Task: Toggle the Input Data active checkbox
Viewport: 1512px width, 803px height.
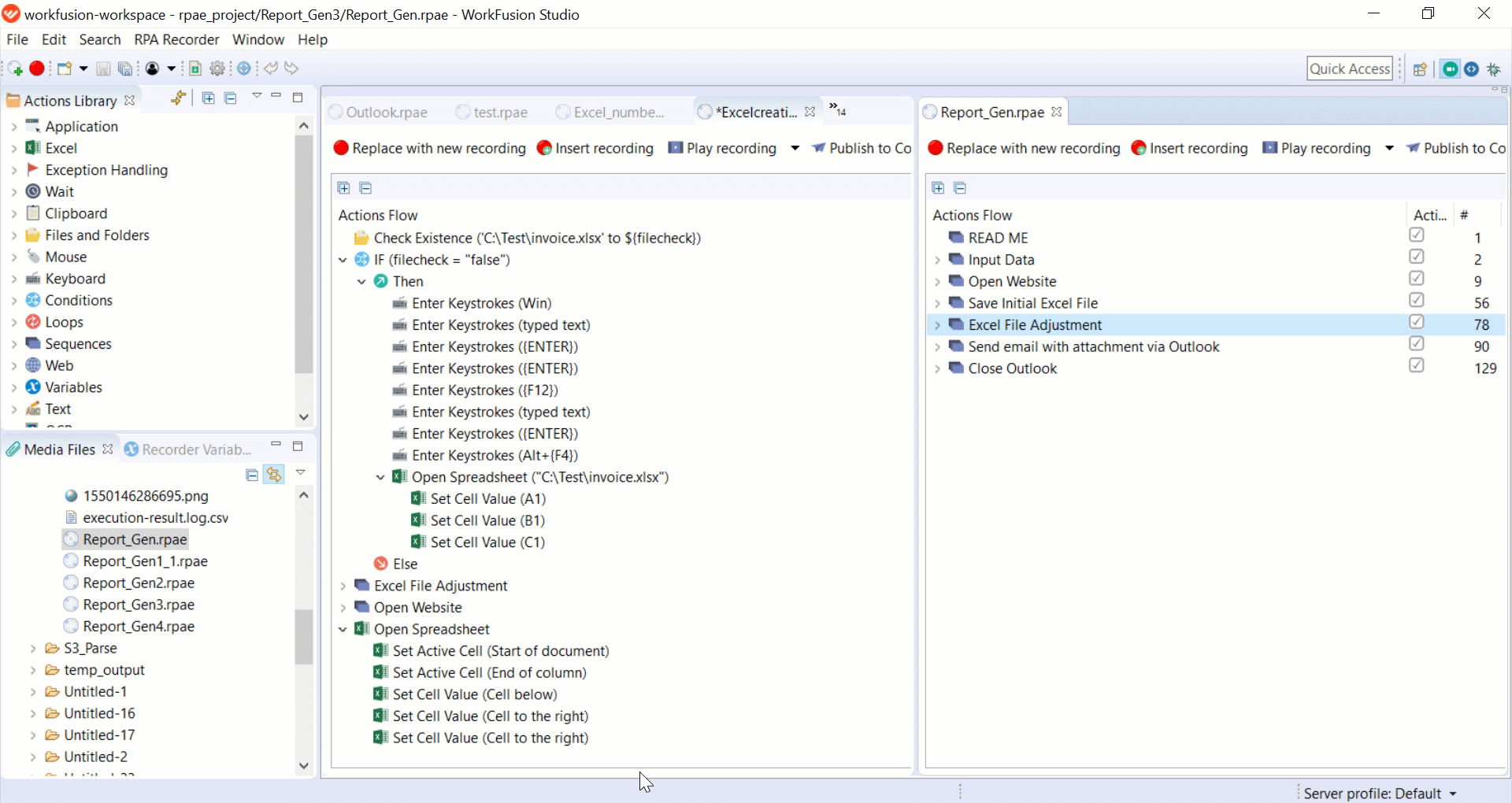Action: click(x=1417, y=257)
